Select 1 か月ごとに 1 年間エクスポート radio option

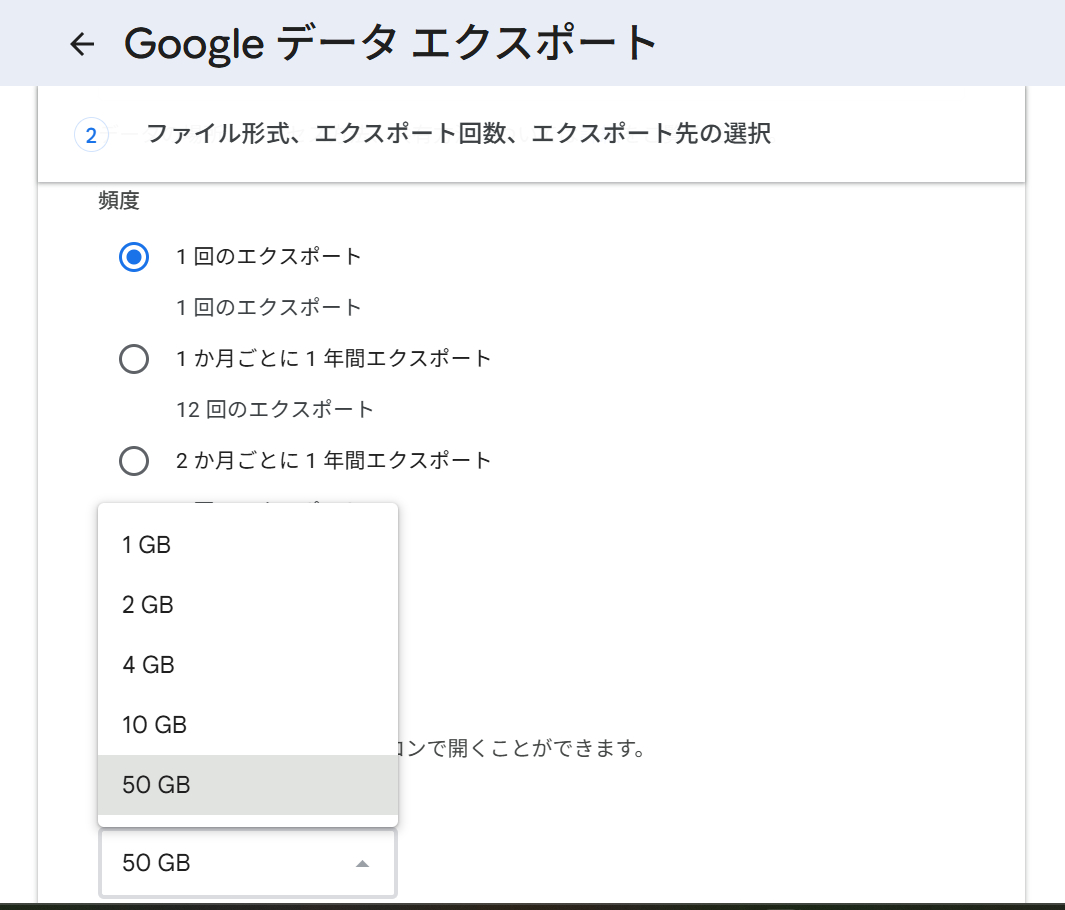click(134, 359)
